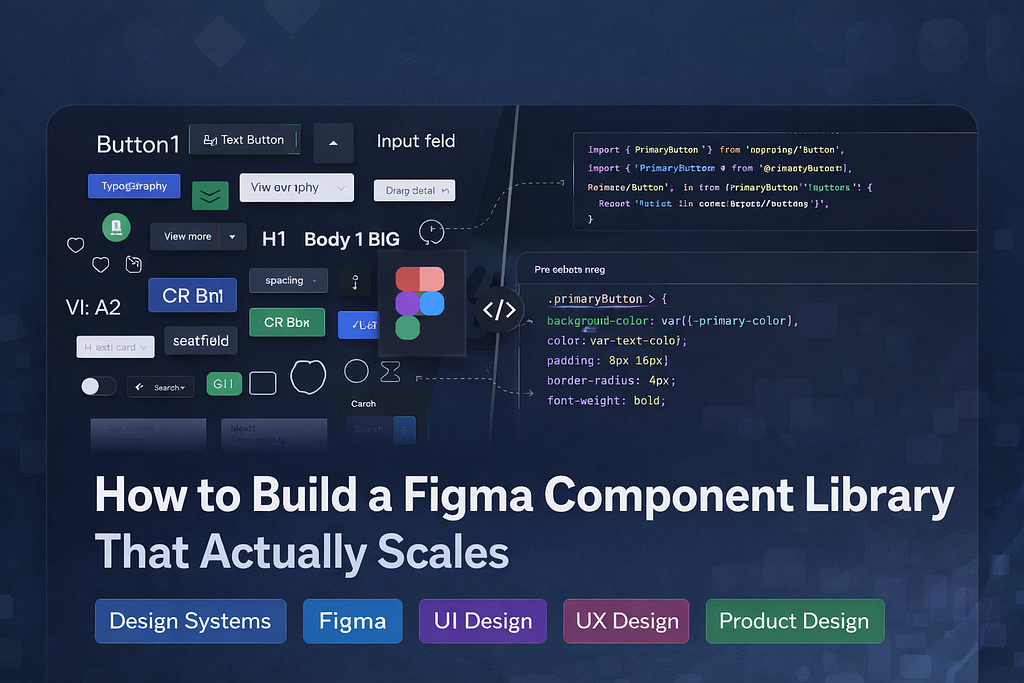This screenshot has height=683, width=1024.
Task: Click the circular history arrow icon
Action: [x=431, y=232]
